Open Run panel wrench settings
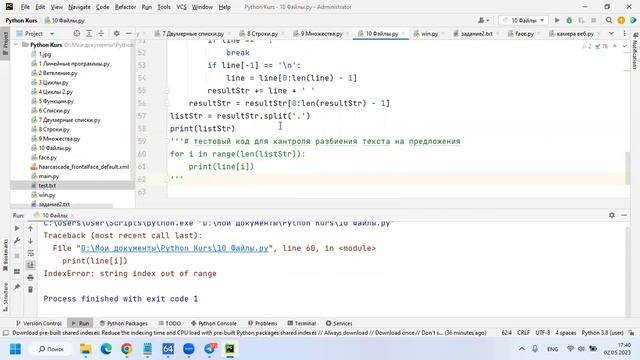Screen dimensions: 640x360 (x=17, y=241)
